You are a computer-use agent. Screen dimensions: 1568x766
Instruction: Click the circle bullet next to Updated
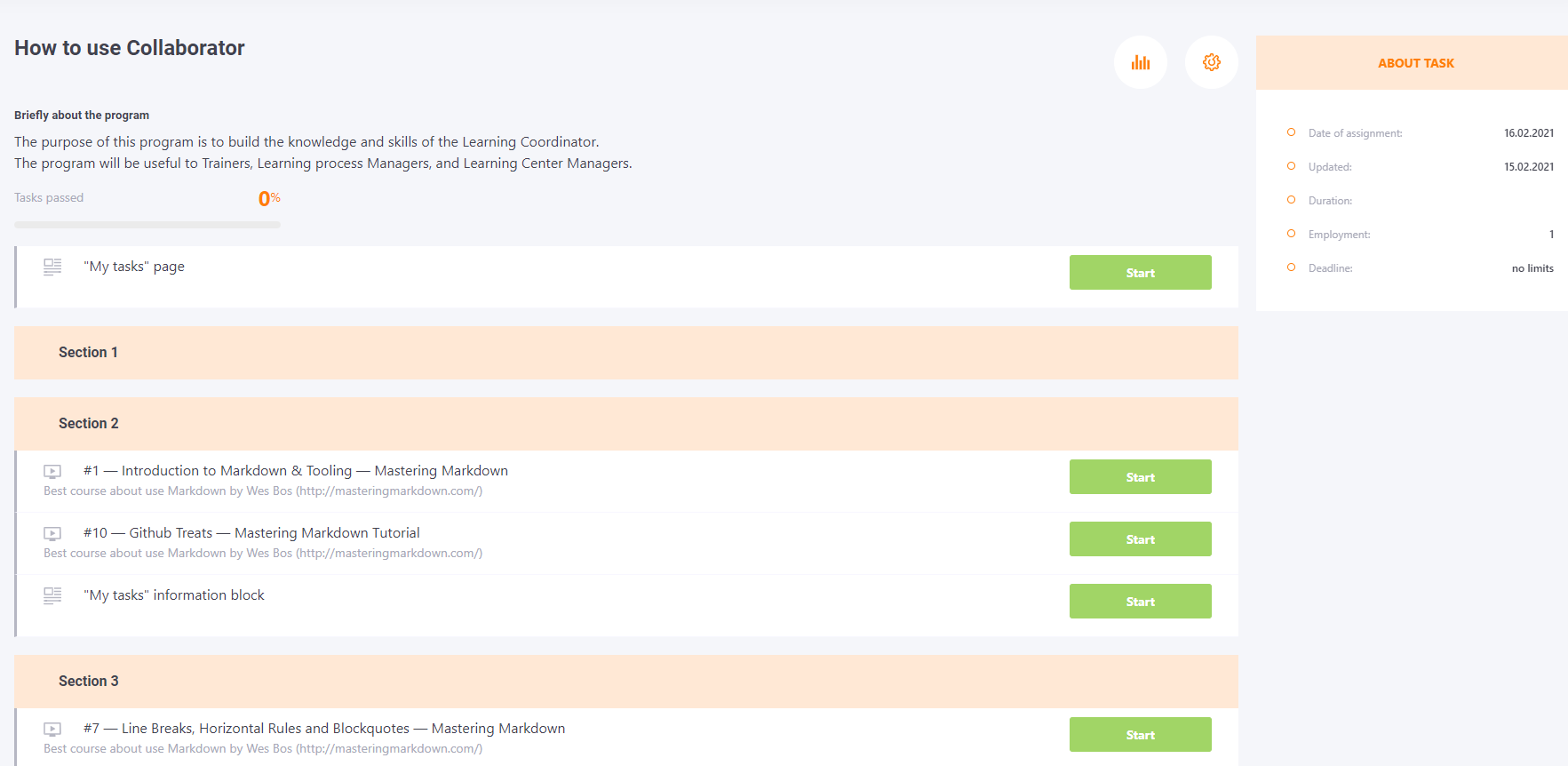(x=1291, y=166)
